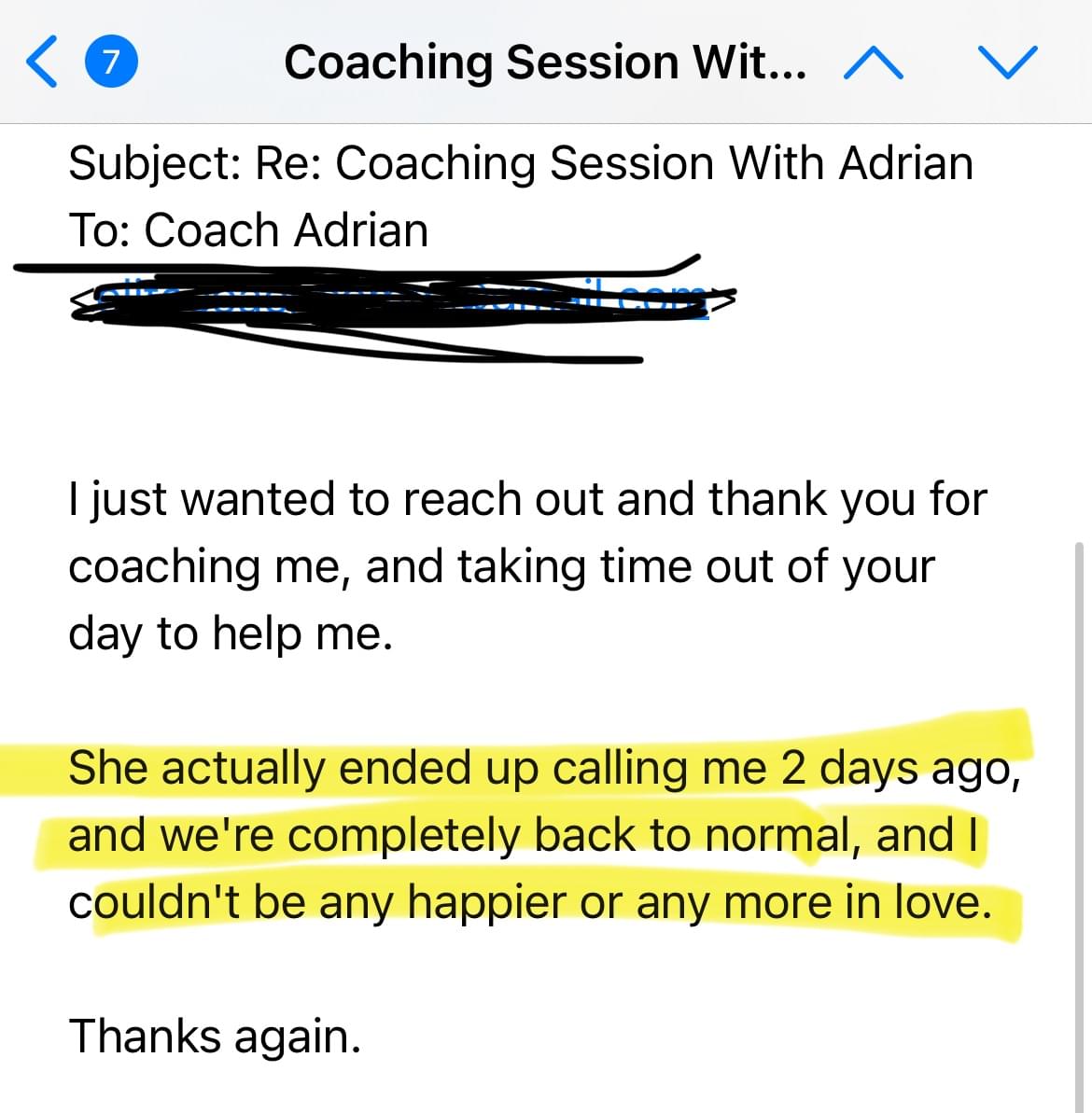The height and width of the screenshot is (1113, 1092).
Task: Select the closing text 'Thanks again.'
Action: (216, 1037)
